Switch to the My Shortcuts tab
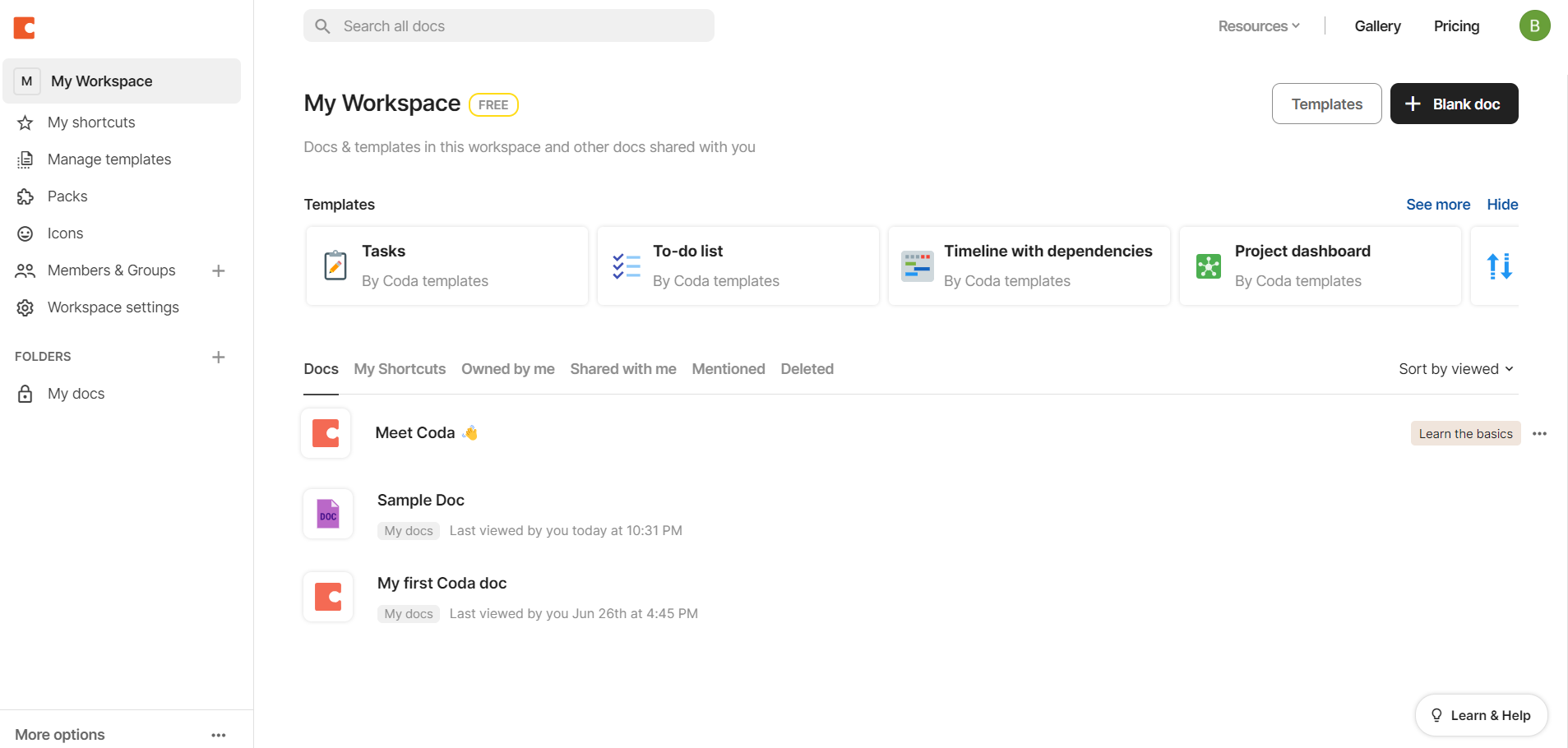Image resolution: width=1568 pixels, height=748 pixels. pyautogui.click(x=400, y=369)
